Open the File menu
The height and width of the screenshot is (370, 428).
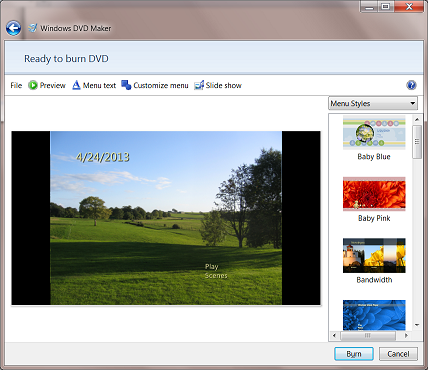(x=16, y=86)
